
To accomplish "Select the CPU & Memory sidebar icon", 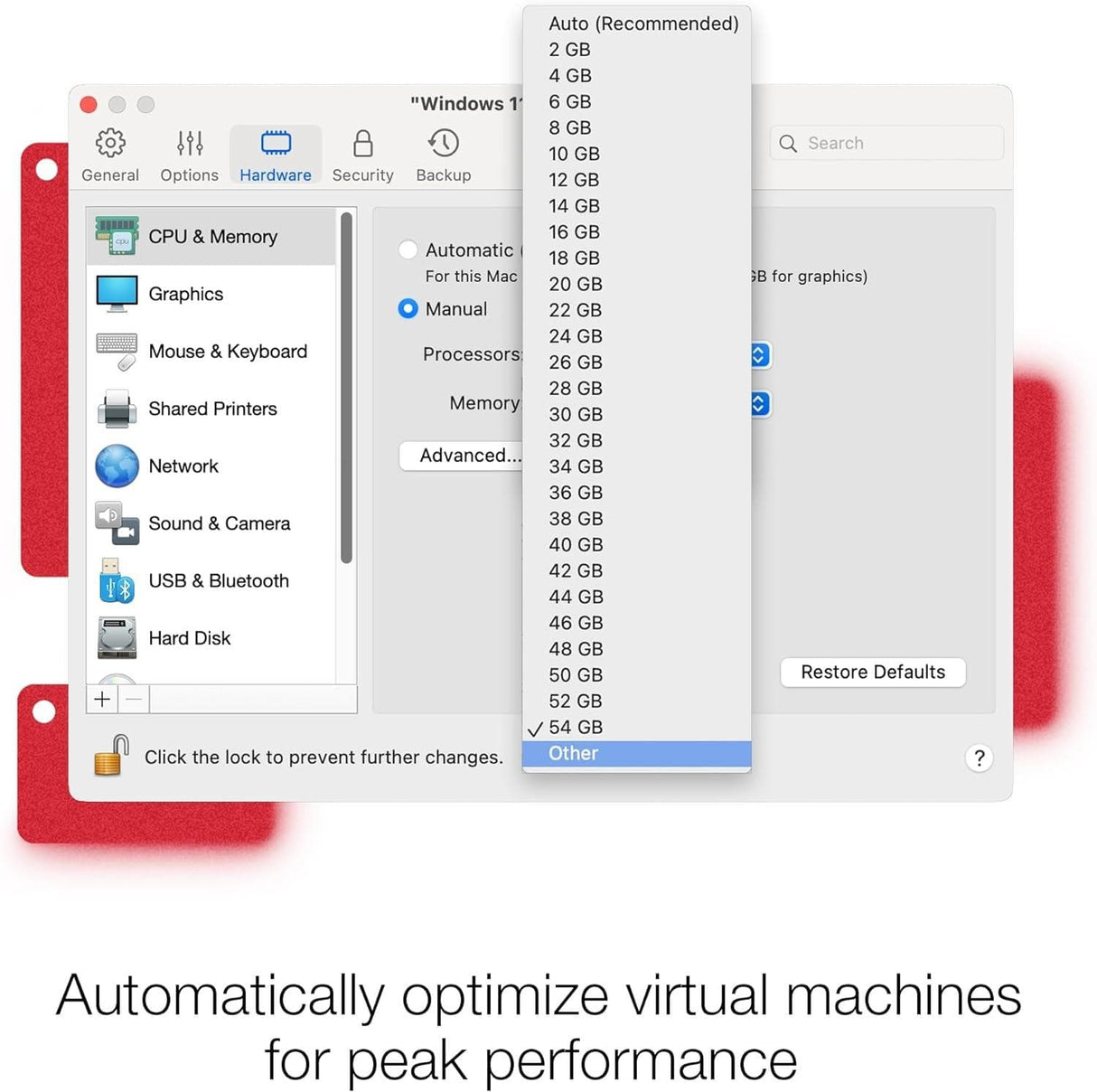I will [118, 236].
